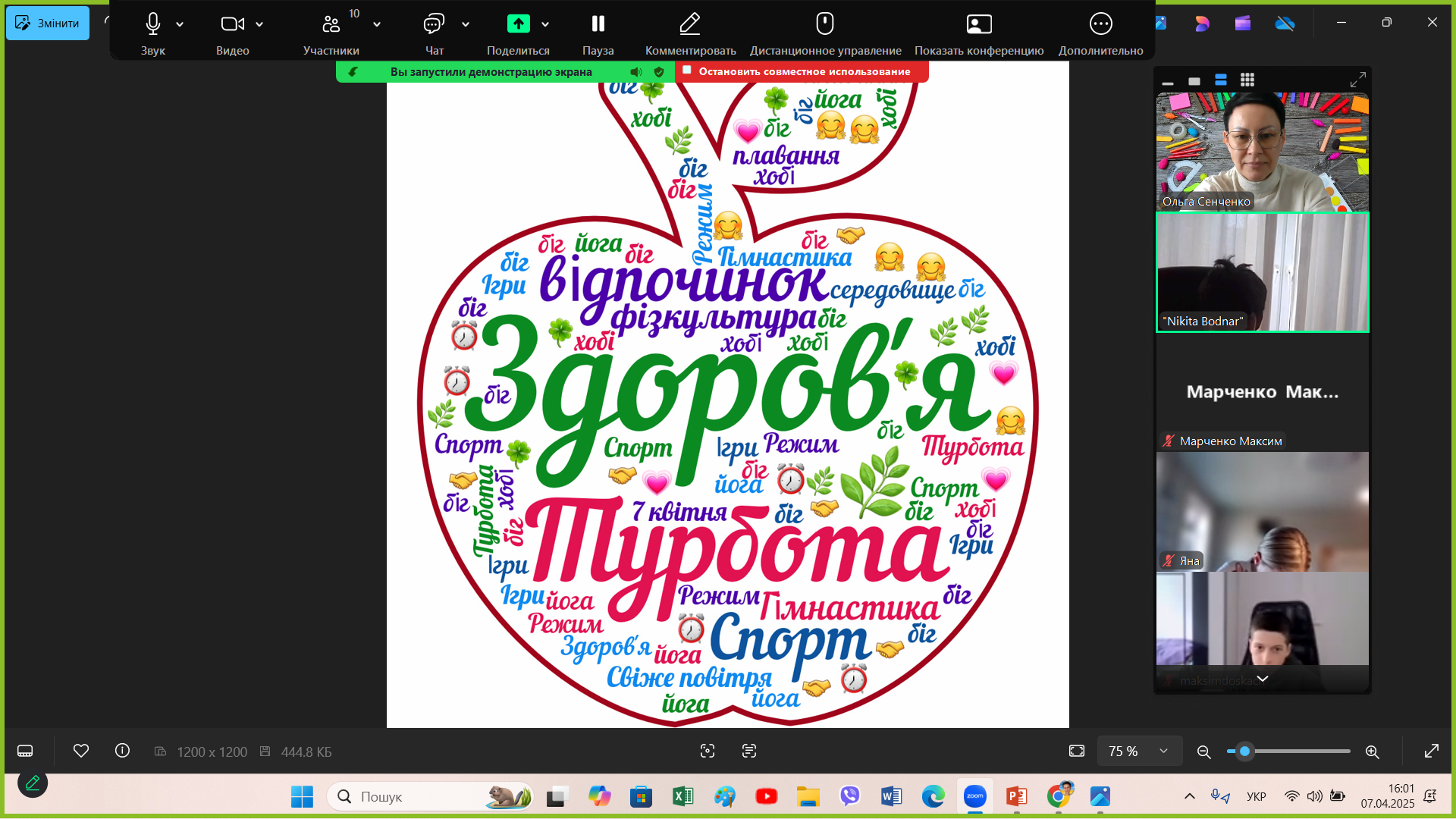Expand video options arrow next to Видео
The width and height of the screenshot is (1456, 819).
259,24
